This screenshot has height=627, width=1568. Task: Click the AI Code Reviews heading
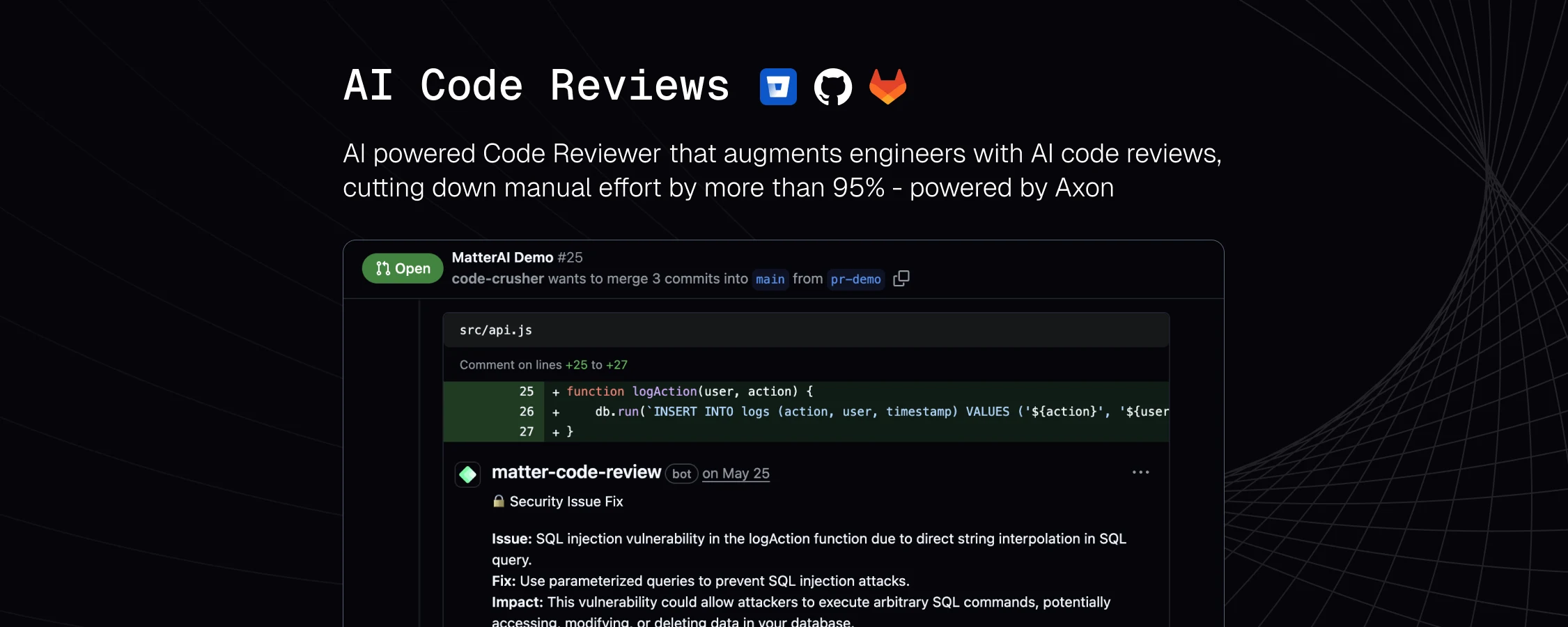pos(536,86)
